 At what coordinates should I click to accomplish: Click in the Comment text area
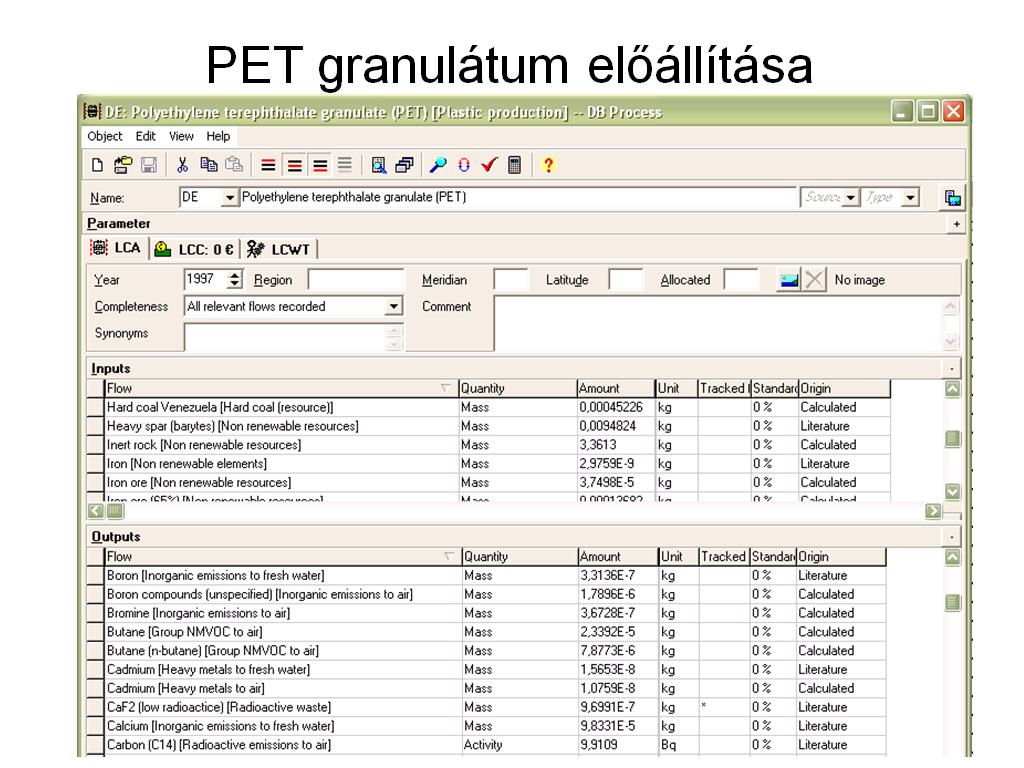pos(726,323)
